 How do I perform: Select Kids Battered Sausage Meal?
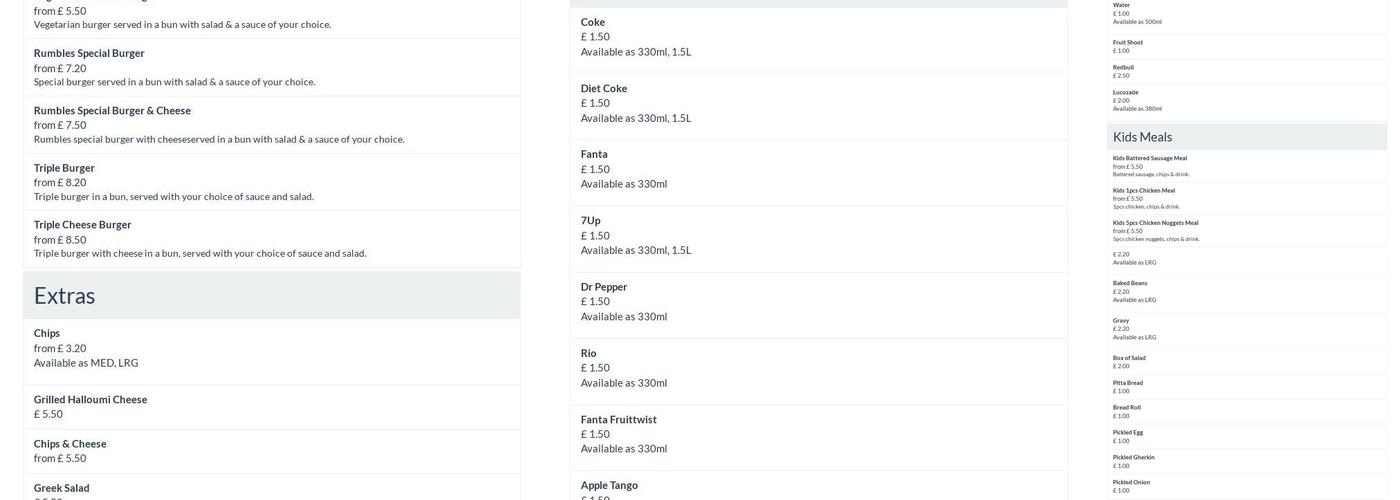[x=1150, y=158]
